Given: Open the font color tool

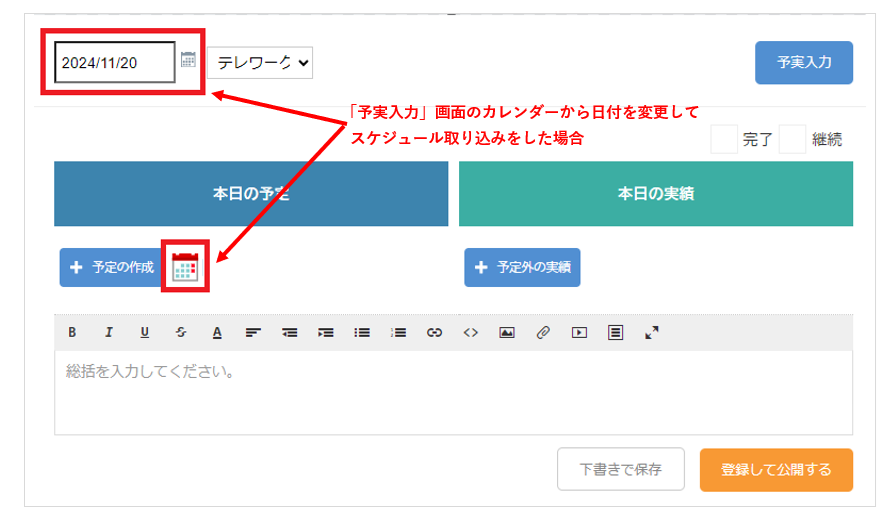Looking at the screenshot, I should (217, 333).
